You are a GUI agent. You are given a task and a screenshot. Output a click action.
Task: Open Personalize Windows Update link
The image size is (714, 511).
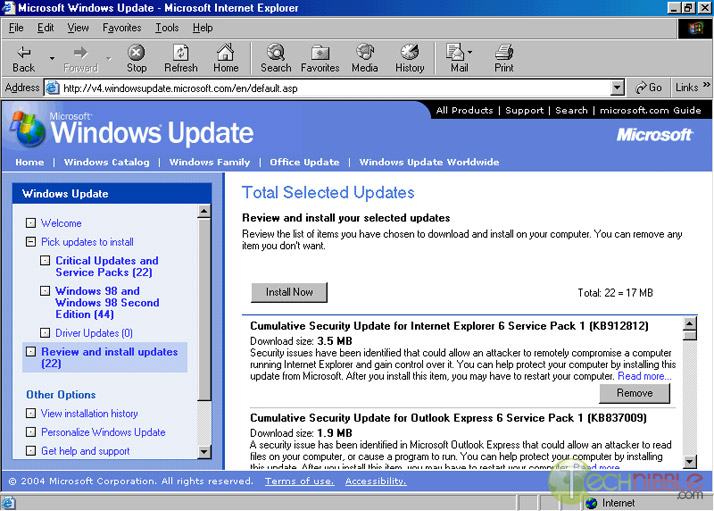click(103, 432)
